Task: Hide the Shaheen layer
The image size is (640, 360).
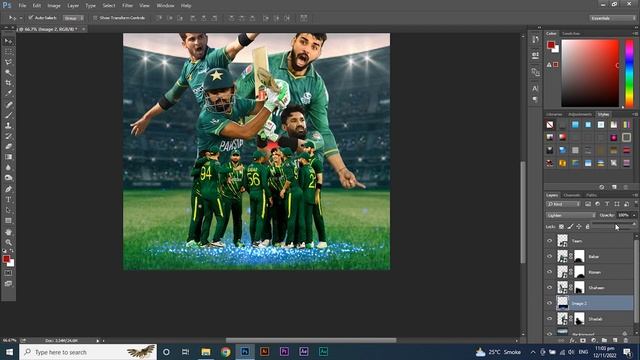Action: coord(549,287)
